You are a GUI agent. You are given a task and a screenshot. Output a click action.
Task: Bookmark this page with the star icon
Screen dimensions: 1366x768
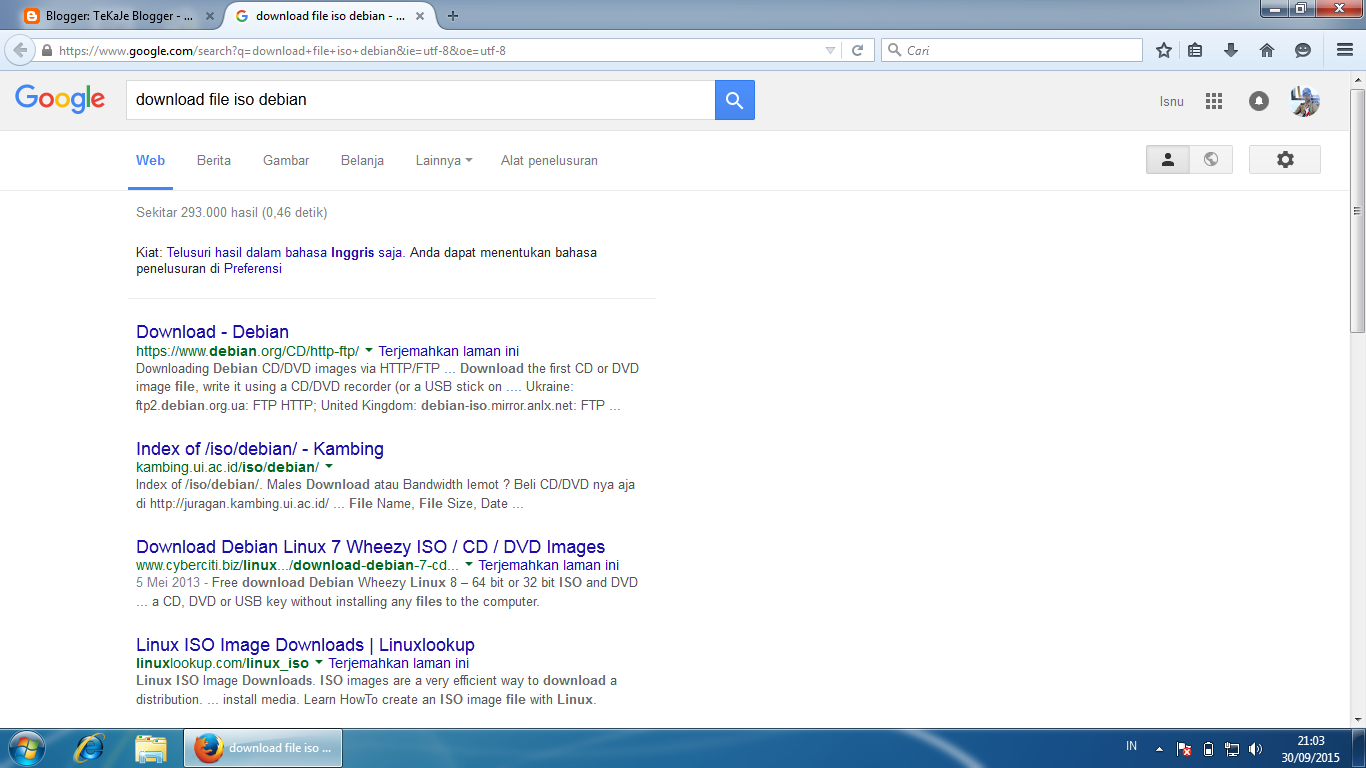[x=1164, y=50]
